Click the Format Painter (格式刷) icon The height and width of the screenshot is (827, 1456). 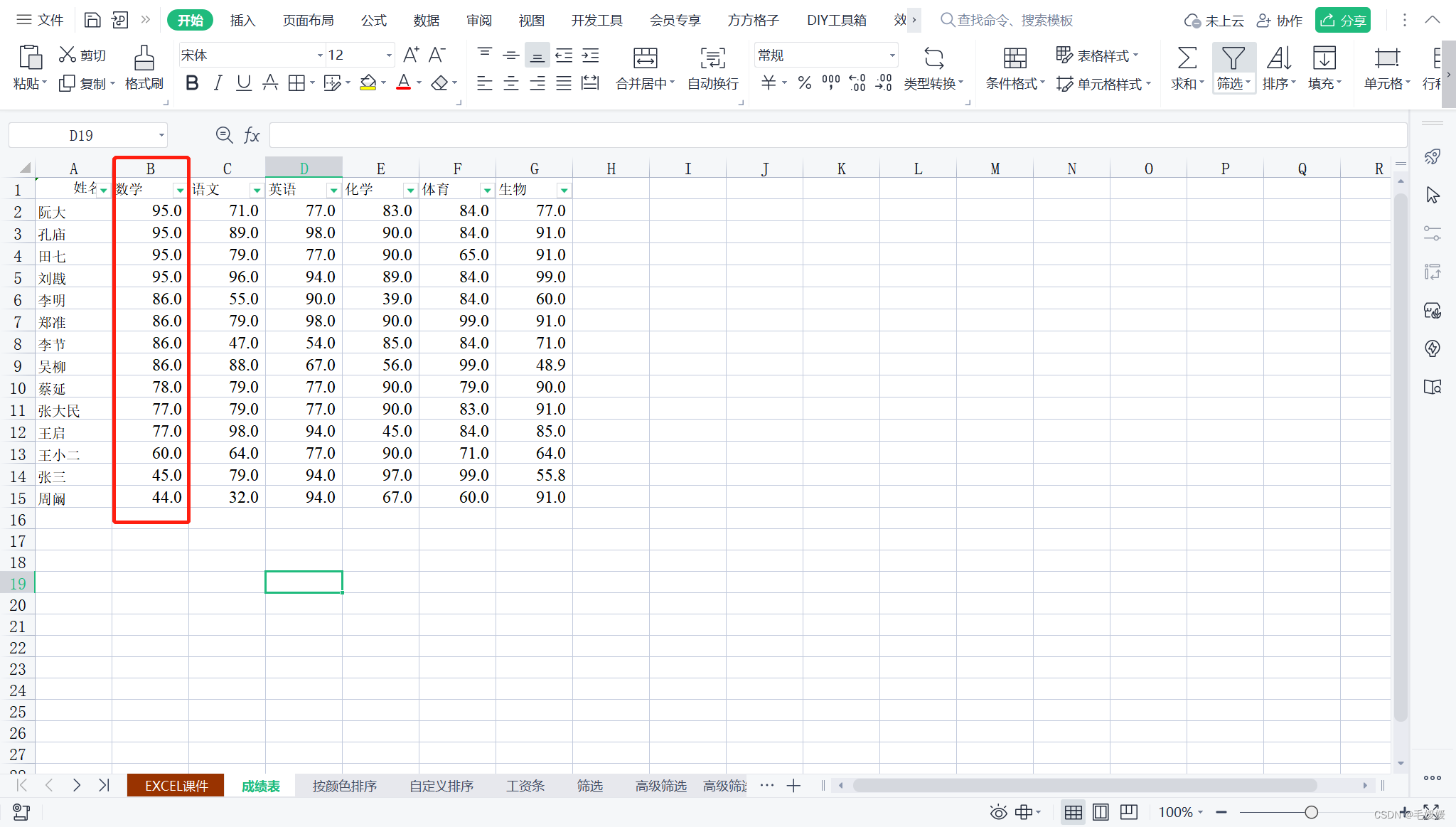pos(144,58)
